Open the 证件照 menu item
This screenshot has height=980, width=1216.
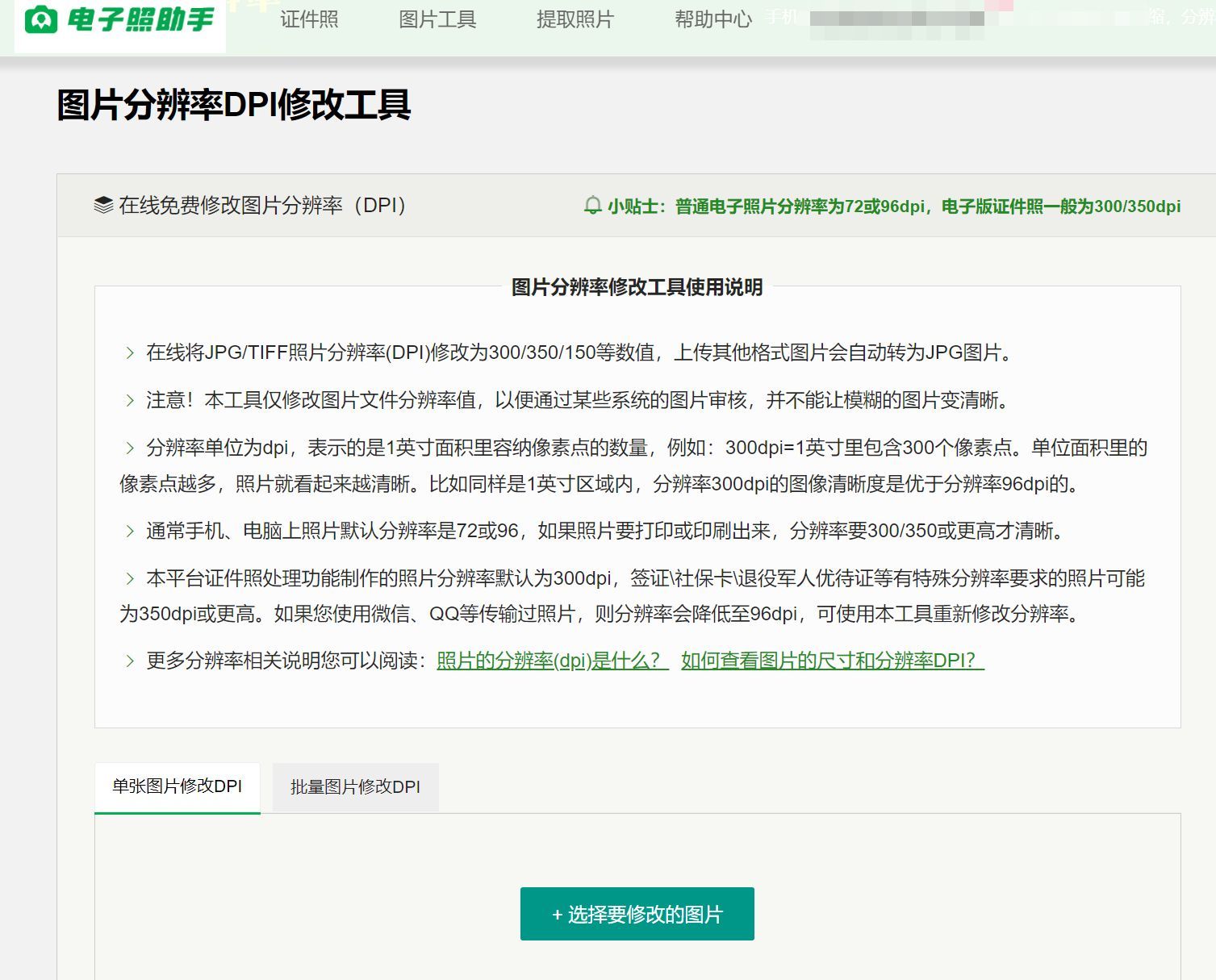pyautogui.click(x=310, y=19)
